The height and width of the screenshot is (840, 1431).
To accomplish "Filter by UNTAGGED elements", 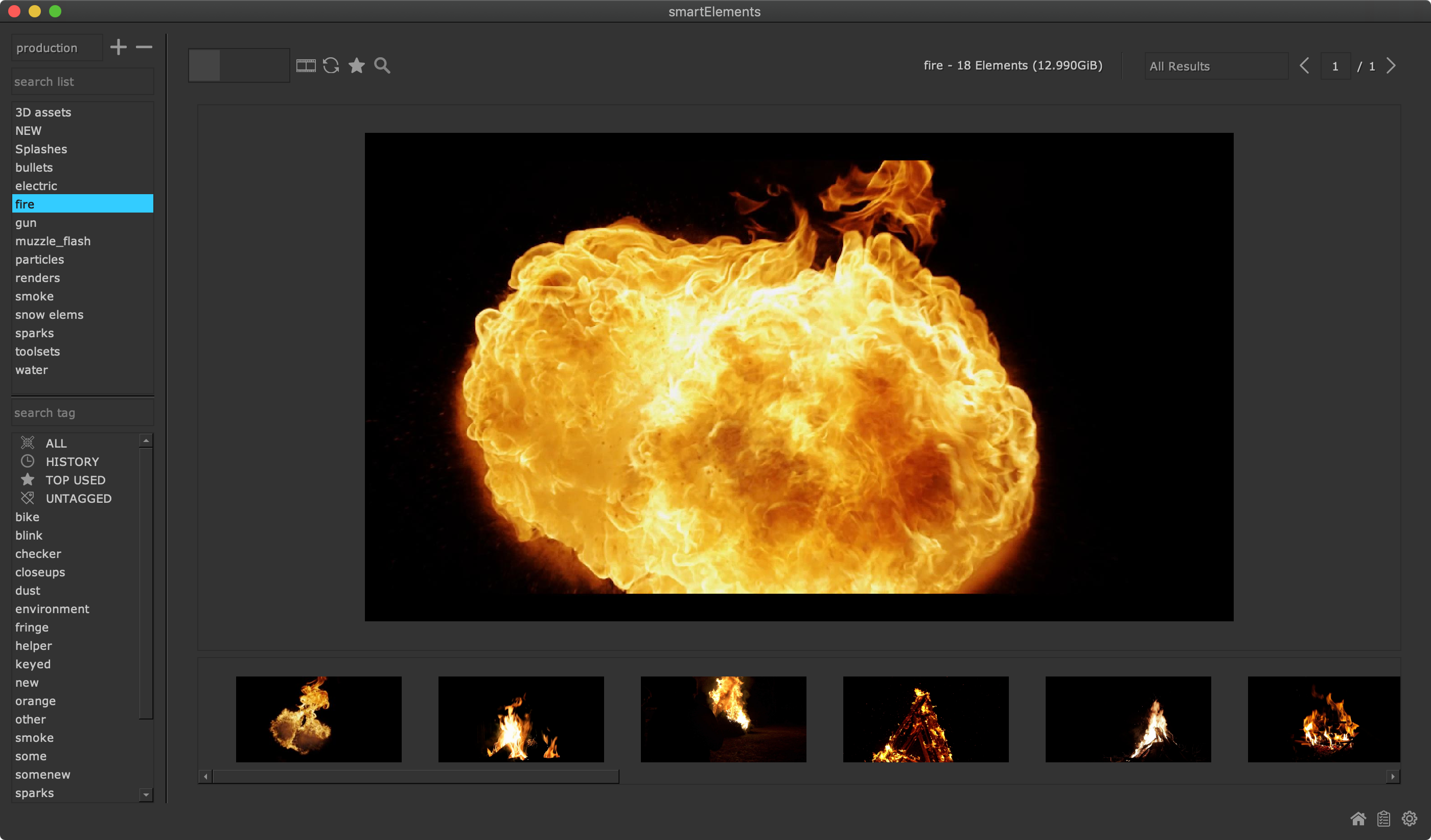I will pyautogui.click(x=78, y=498).
